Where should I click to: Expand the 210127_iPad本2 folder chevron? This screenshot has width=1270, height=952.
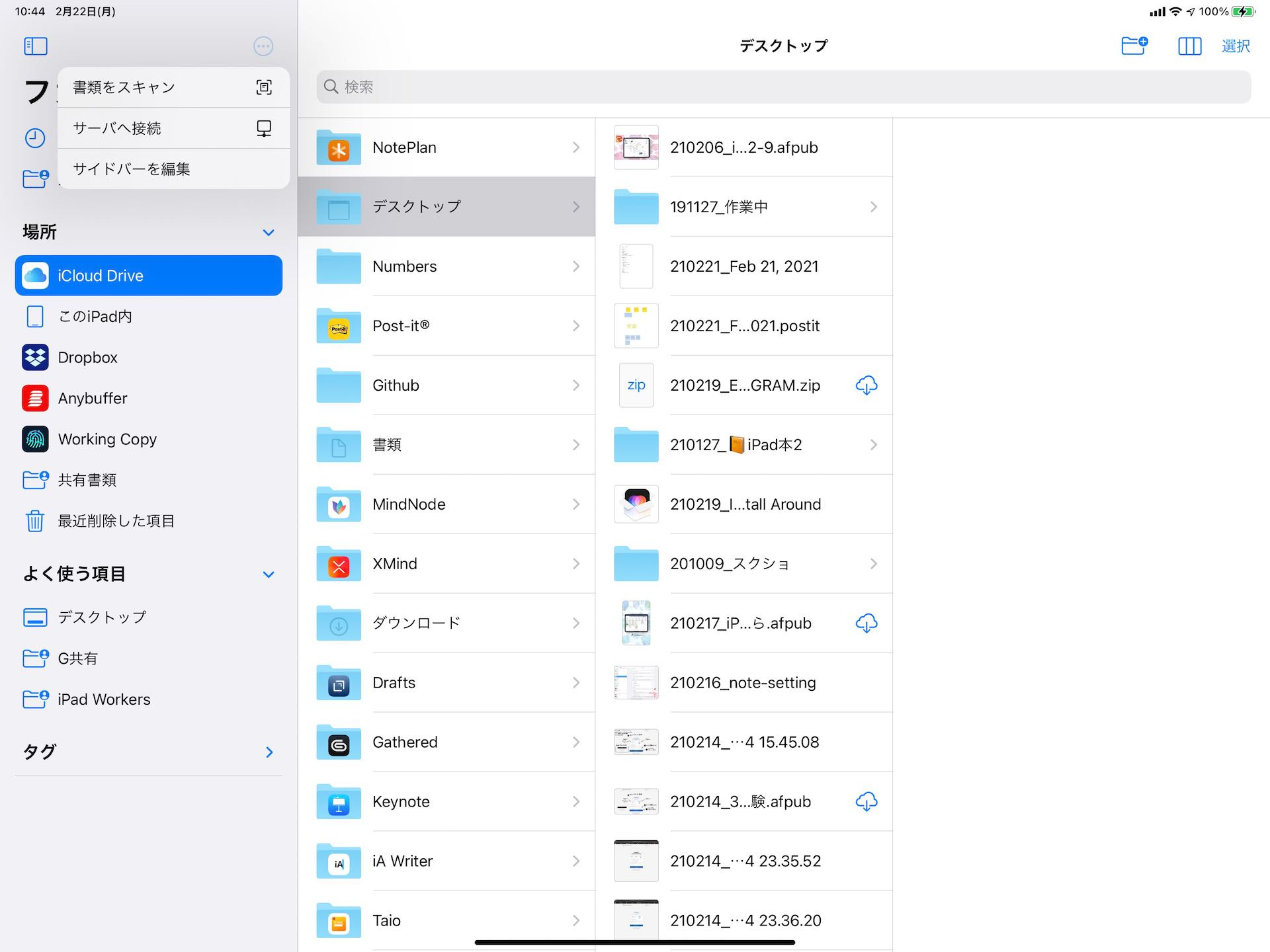click(874, 445)
